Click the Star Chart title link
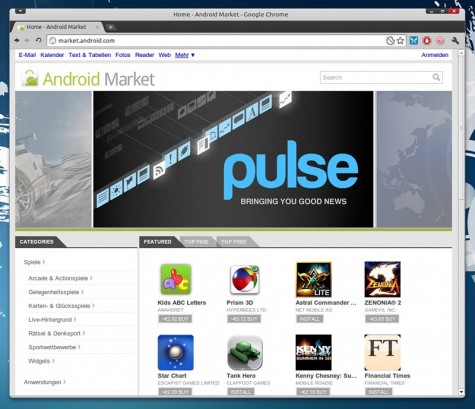 172,376
